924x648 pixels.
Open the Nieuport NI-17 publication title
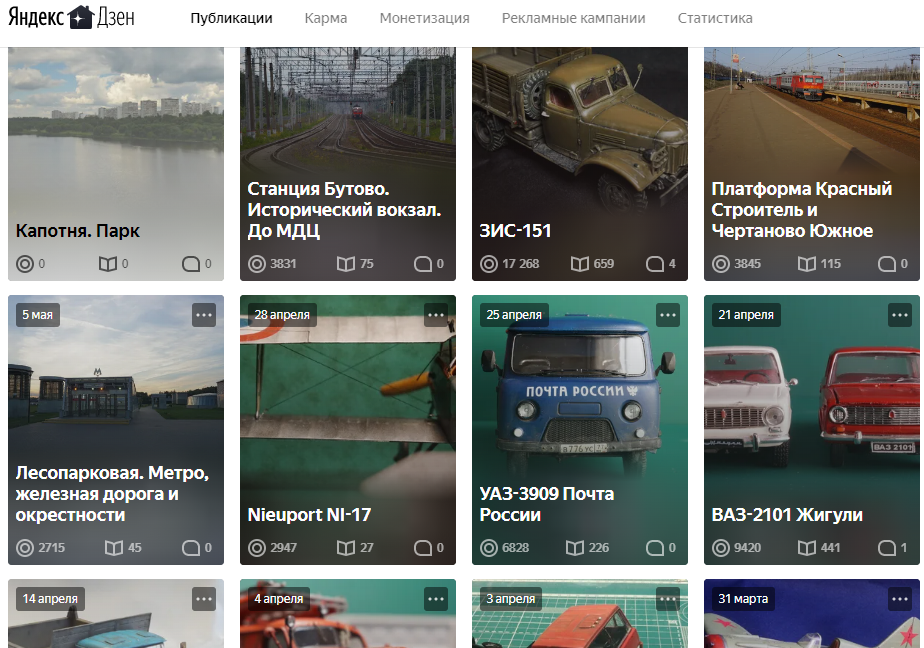point(309,515)
